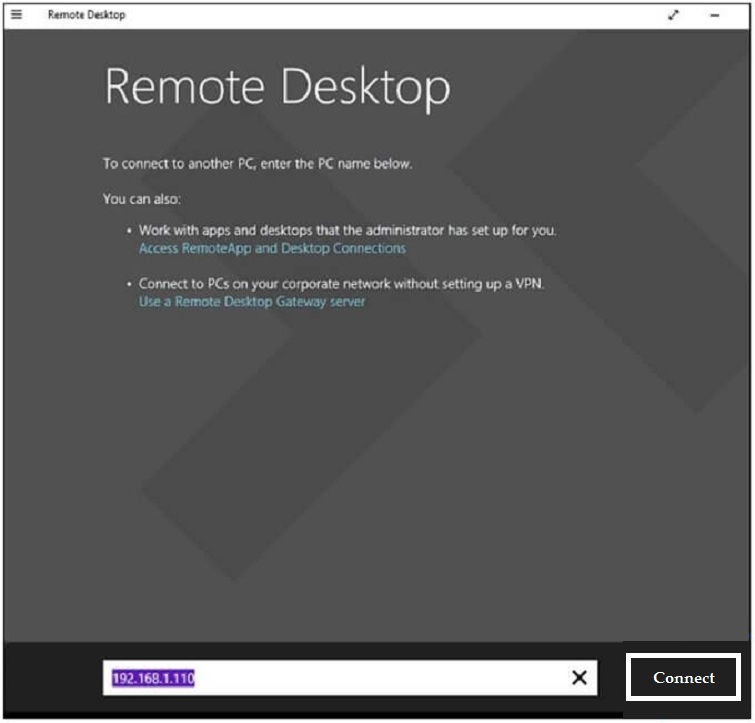Screen dimensions: 755x723
Task: Minimize the Remote Desktop window
Action: click(x=715, y=15)
